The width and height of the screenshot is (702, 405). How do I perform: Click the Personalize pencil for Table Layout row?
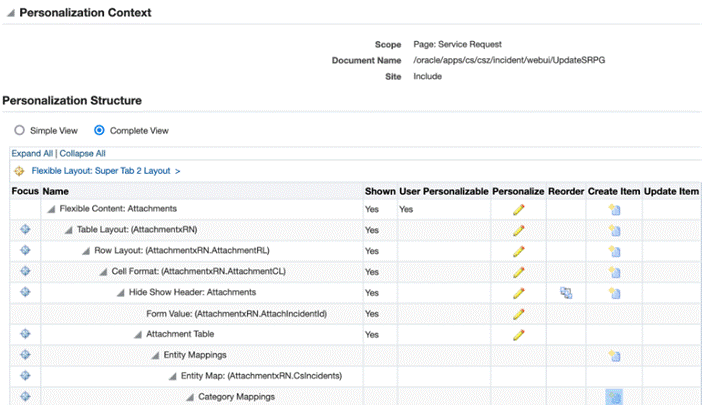518,230
